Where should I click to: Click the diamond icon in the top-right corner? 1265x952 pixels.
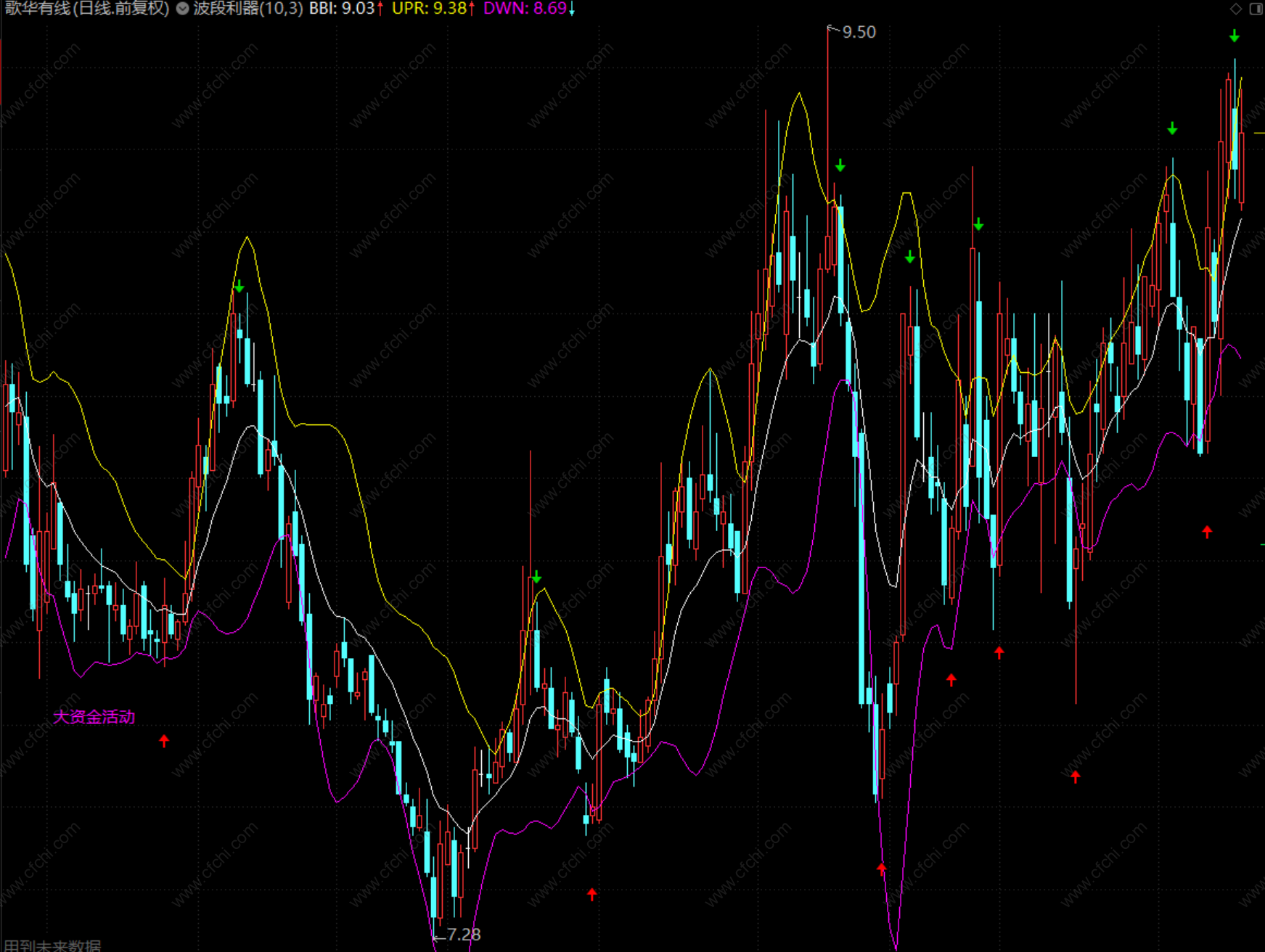click(x=1236, y=9)
